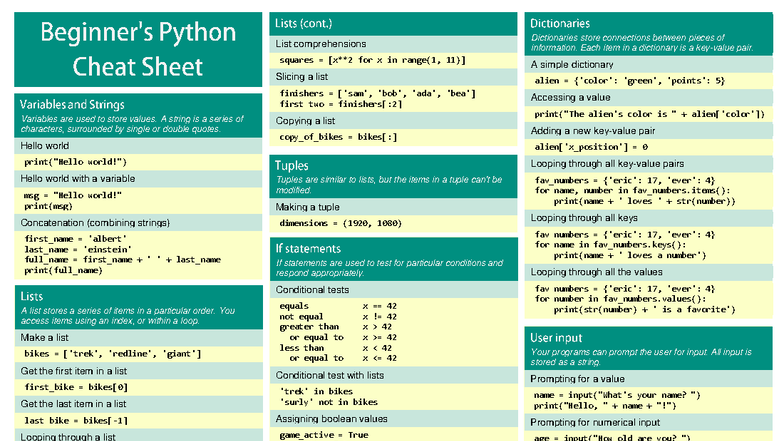Click the "Looping through all key-value pairs" subheading
Screen dimensions: 784x441
607,164
